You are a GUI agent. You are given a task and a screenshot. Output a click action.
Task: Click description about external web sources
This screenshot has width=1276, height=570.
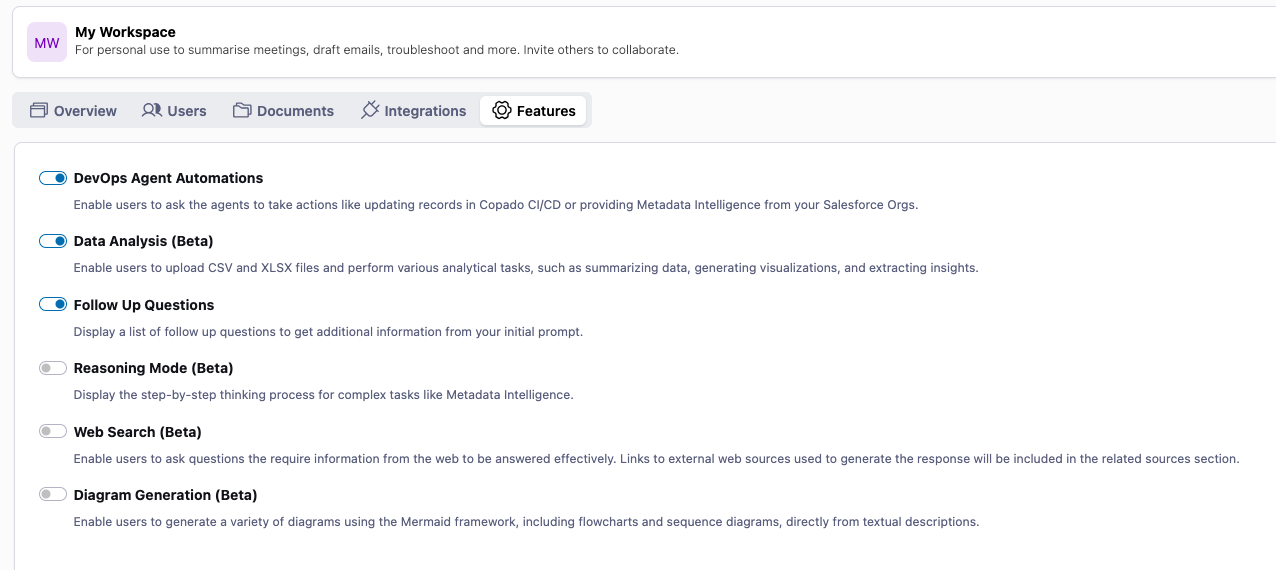tap(656, 458)
